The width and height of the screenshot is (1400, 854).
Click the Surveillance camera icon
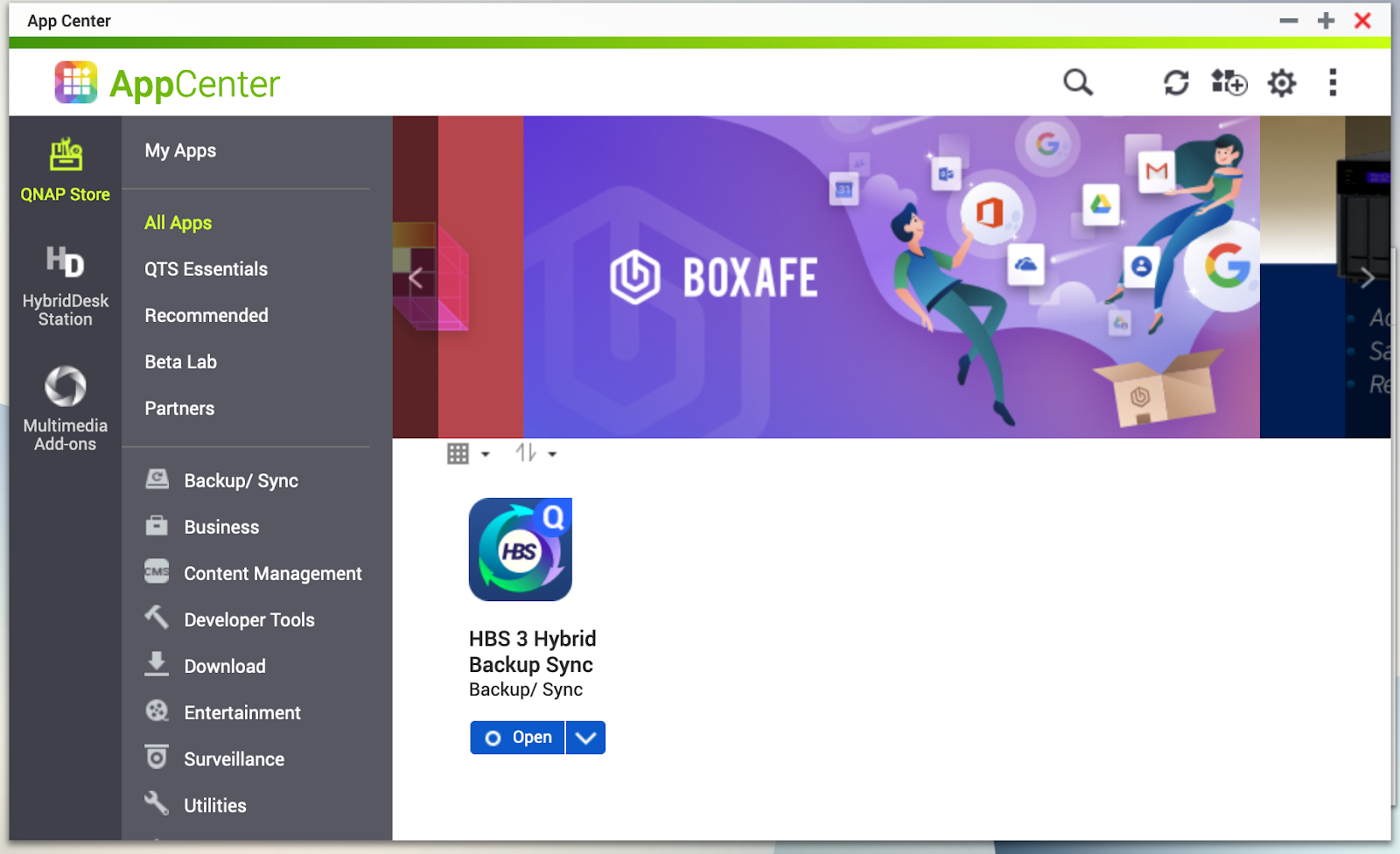[x=157, y=757]
